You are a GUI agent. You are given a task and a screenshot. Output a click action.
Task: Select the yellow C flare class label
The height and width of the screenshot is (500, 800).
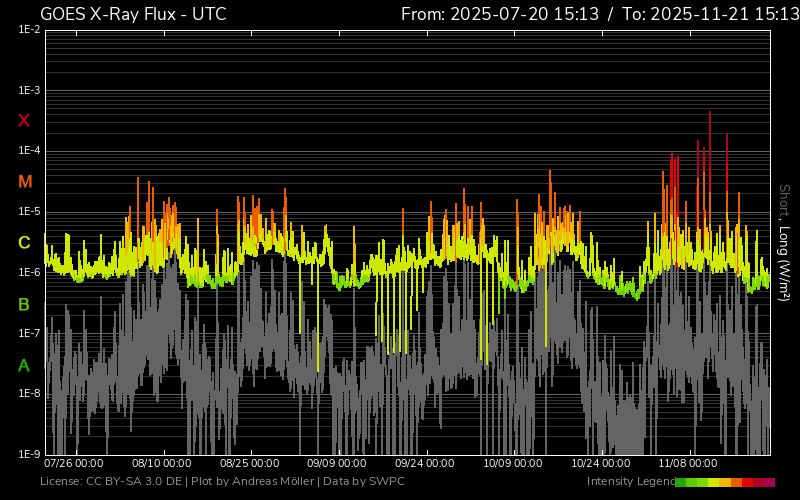pos(24,243)
